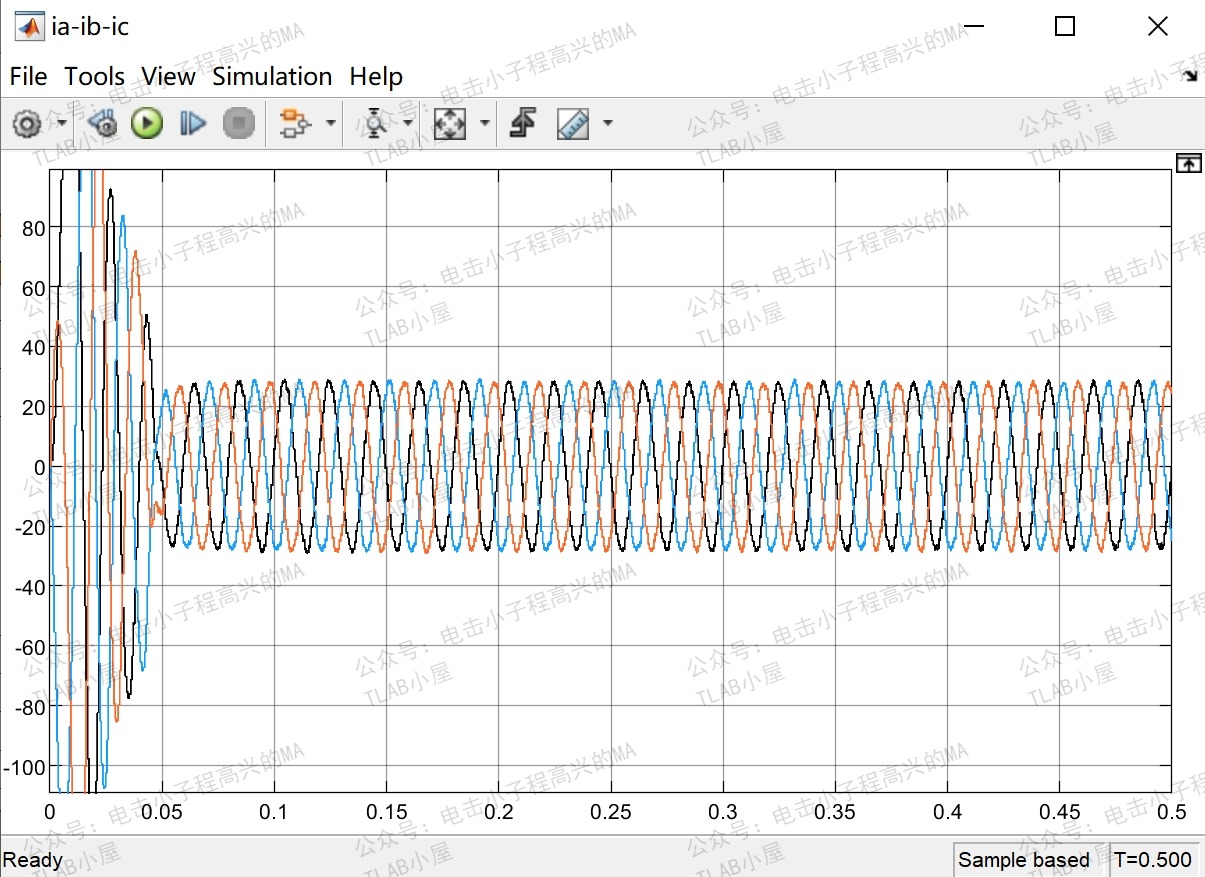Highlight the Simulink block using the block icon
The width and height of the screenshot is (1205, 877).
(297, 123)
